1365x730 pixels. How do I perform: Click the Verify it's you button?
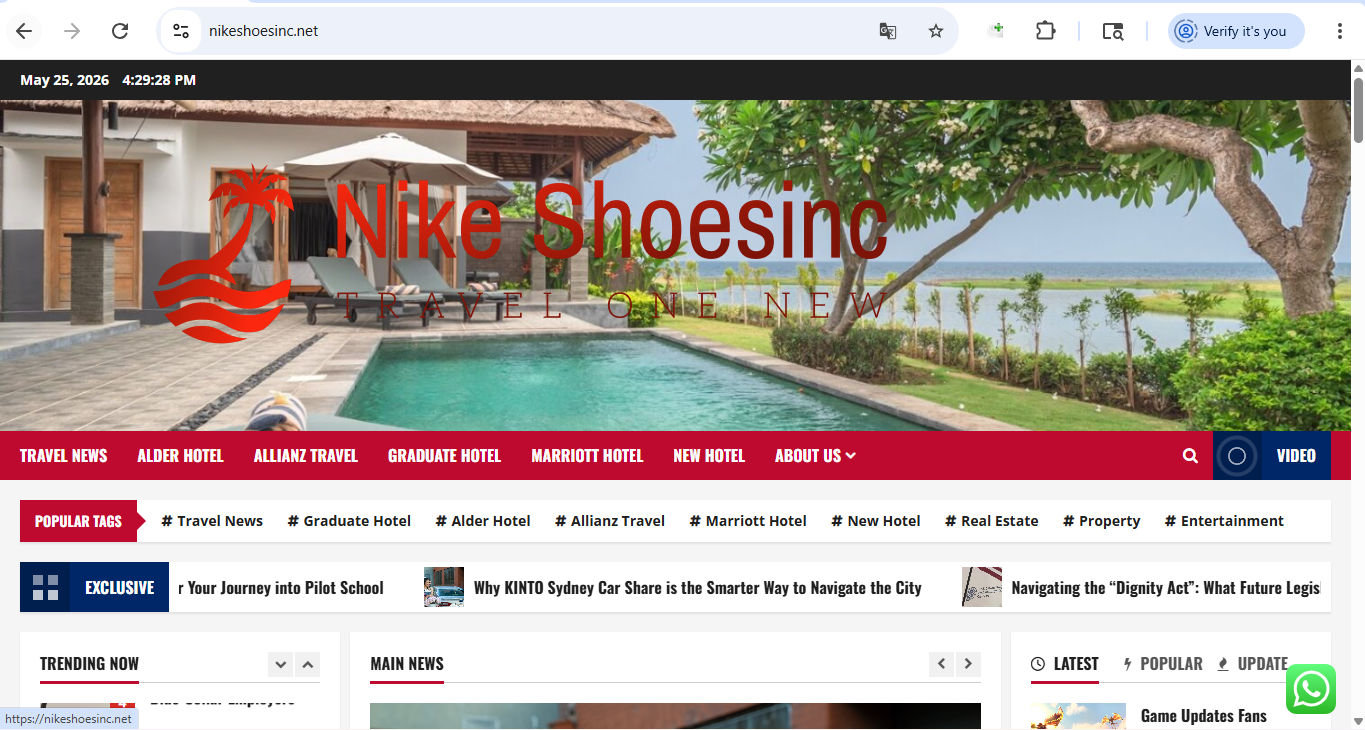(x=1237, y=31)
